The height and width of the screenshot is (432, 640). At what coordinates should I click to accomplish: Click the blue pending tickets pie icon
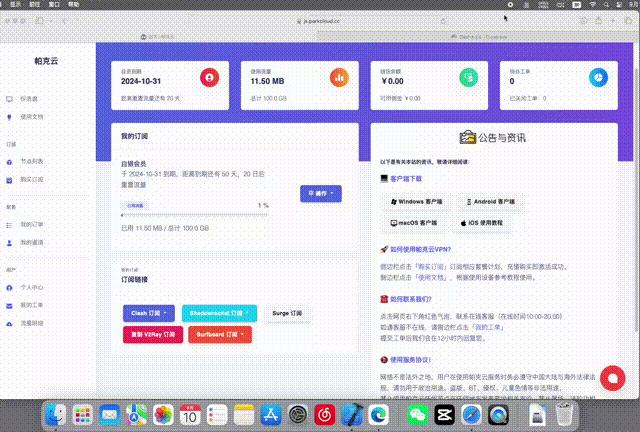[x=596, y=77]
